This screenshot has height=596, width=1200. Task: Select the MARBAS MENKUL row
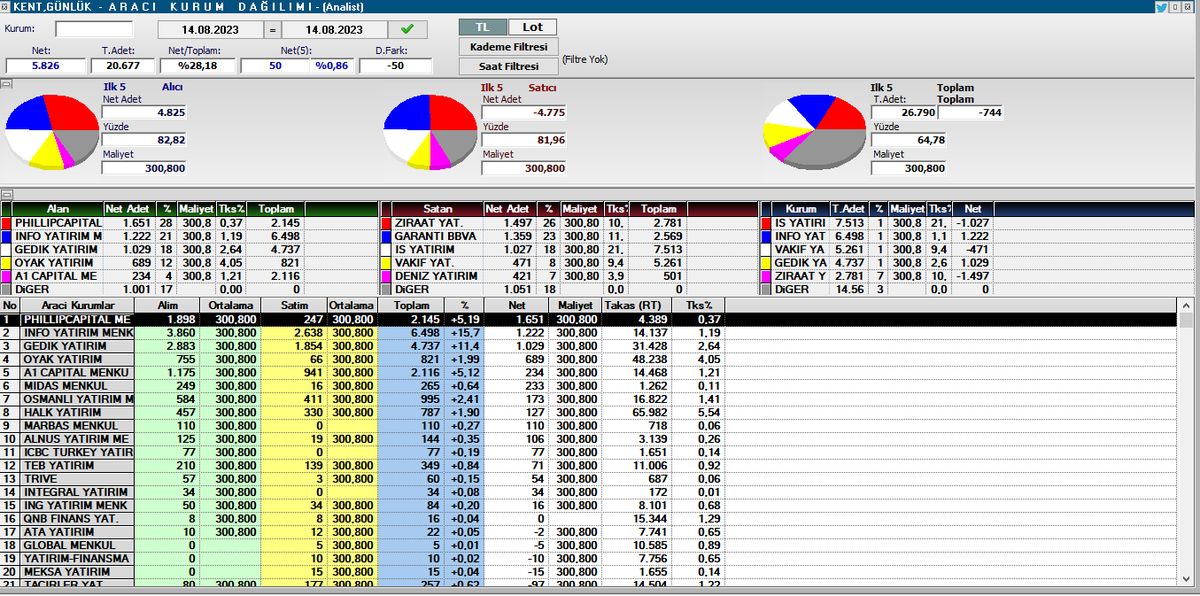tap(589, 426)
